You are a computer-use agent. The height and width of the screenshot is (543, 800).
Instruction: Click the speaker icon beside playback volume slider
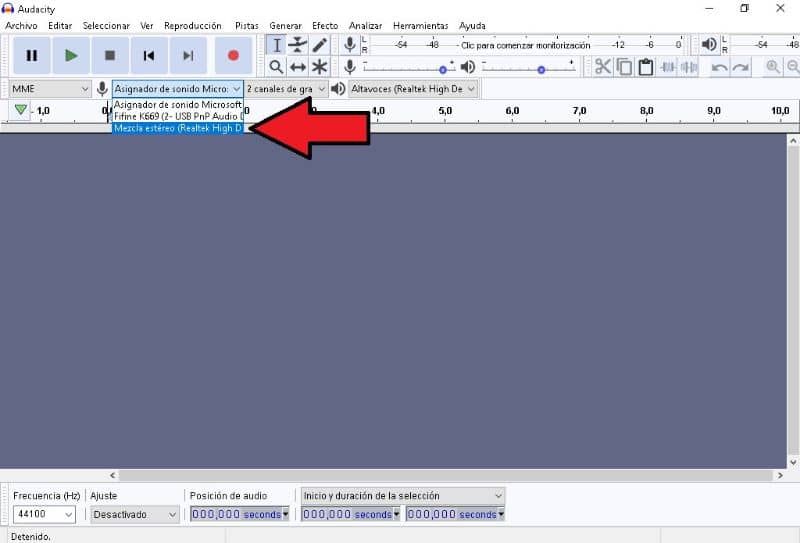pyautogui.click(x=467, y=67)
